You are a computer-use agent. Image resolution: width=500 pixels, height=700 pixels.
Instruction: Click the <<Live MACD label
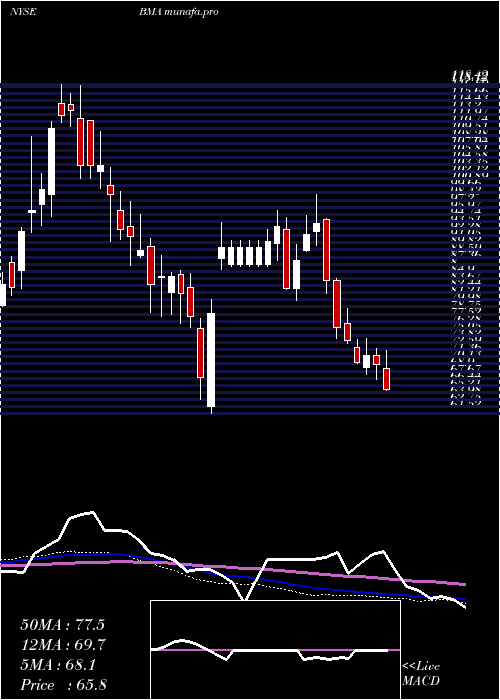tap(421, 673)
